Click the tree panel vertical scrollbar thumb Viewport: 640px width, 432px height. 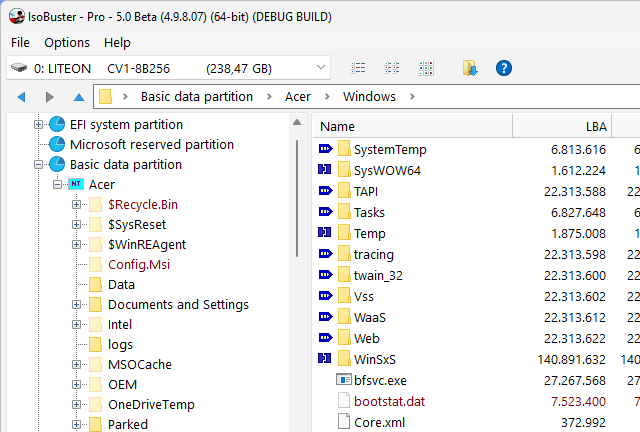[297, 198]
